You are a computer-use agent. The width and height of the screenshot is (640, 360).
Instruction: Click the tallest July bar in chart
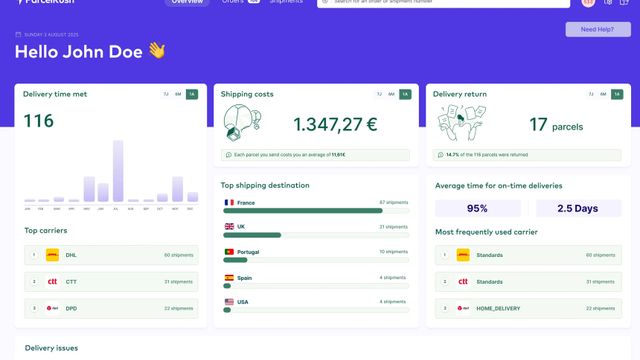[x=118, y=171]
